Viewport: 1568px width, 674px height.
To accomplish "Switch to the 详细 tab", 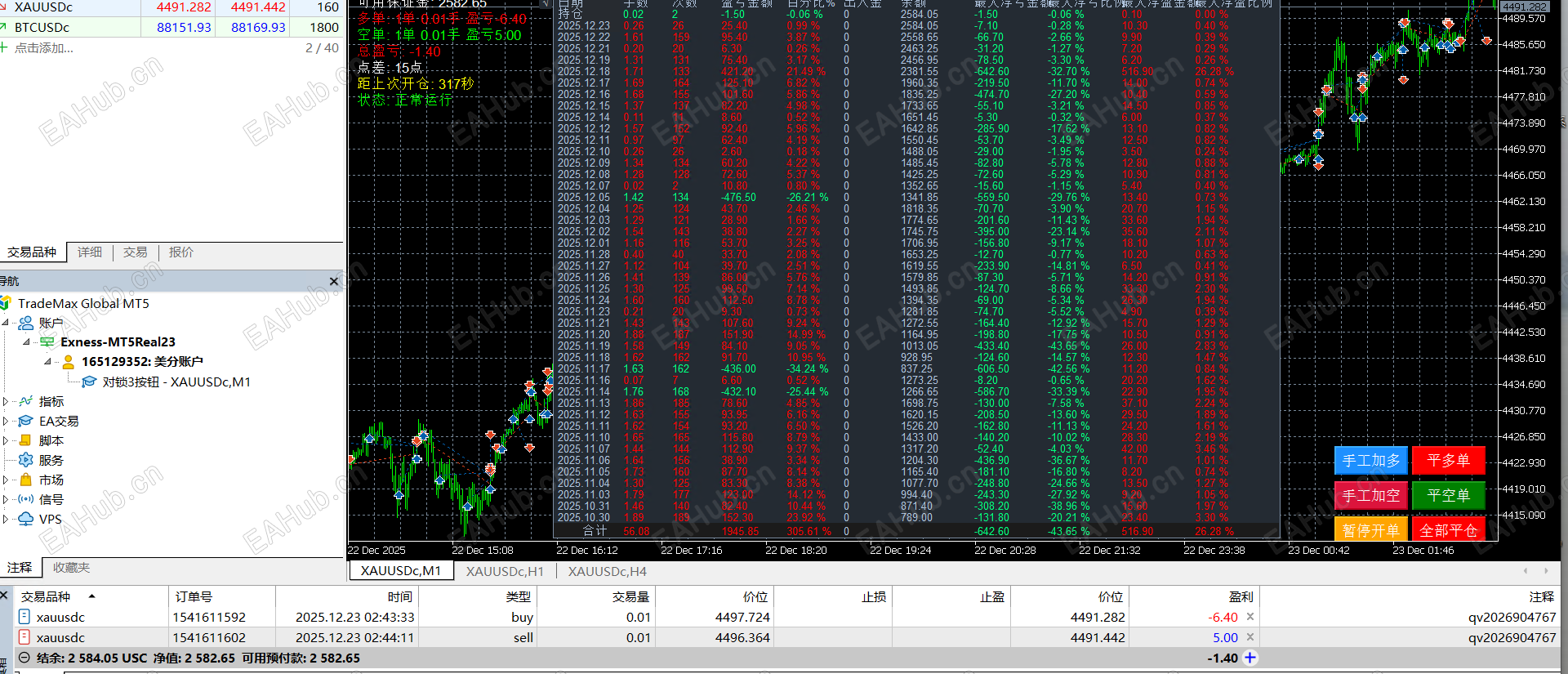I will point(90,252).
